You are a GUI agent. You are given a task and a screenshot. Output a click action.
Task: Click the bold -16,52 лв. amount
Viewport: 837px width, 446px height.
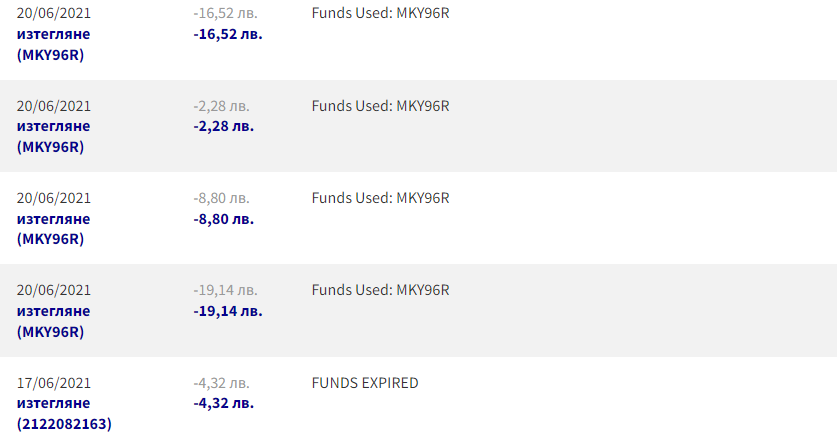pos(228,34)
